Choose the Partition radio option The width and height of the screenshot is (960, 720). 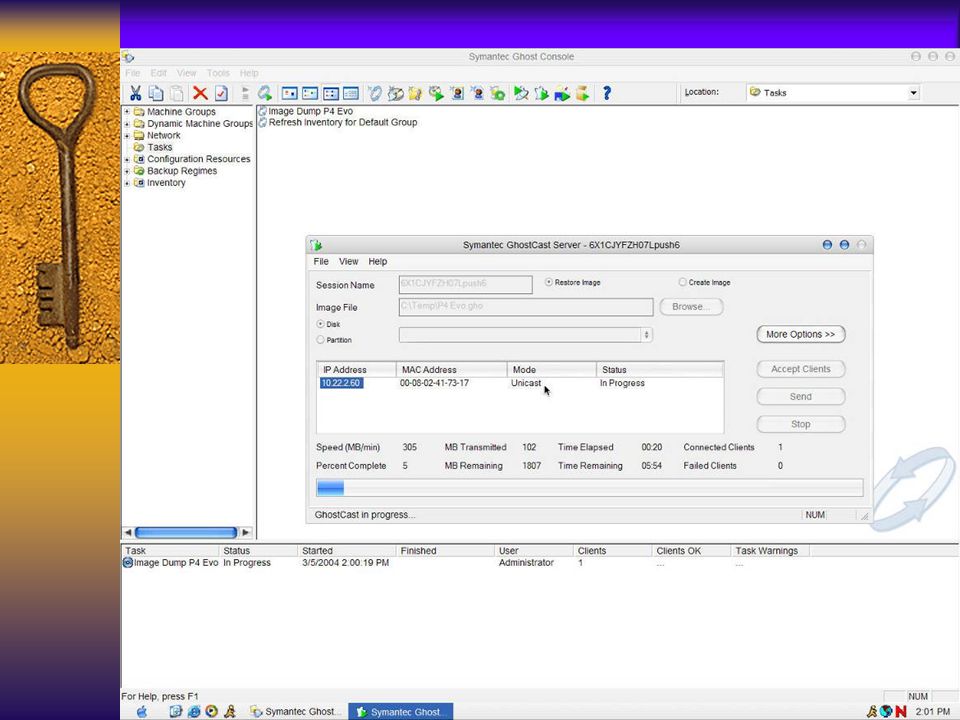pyautogui.click(x=320, y=339)
